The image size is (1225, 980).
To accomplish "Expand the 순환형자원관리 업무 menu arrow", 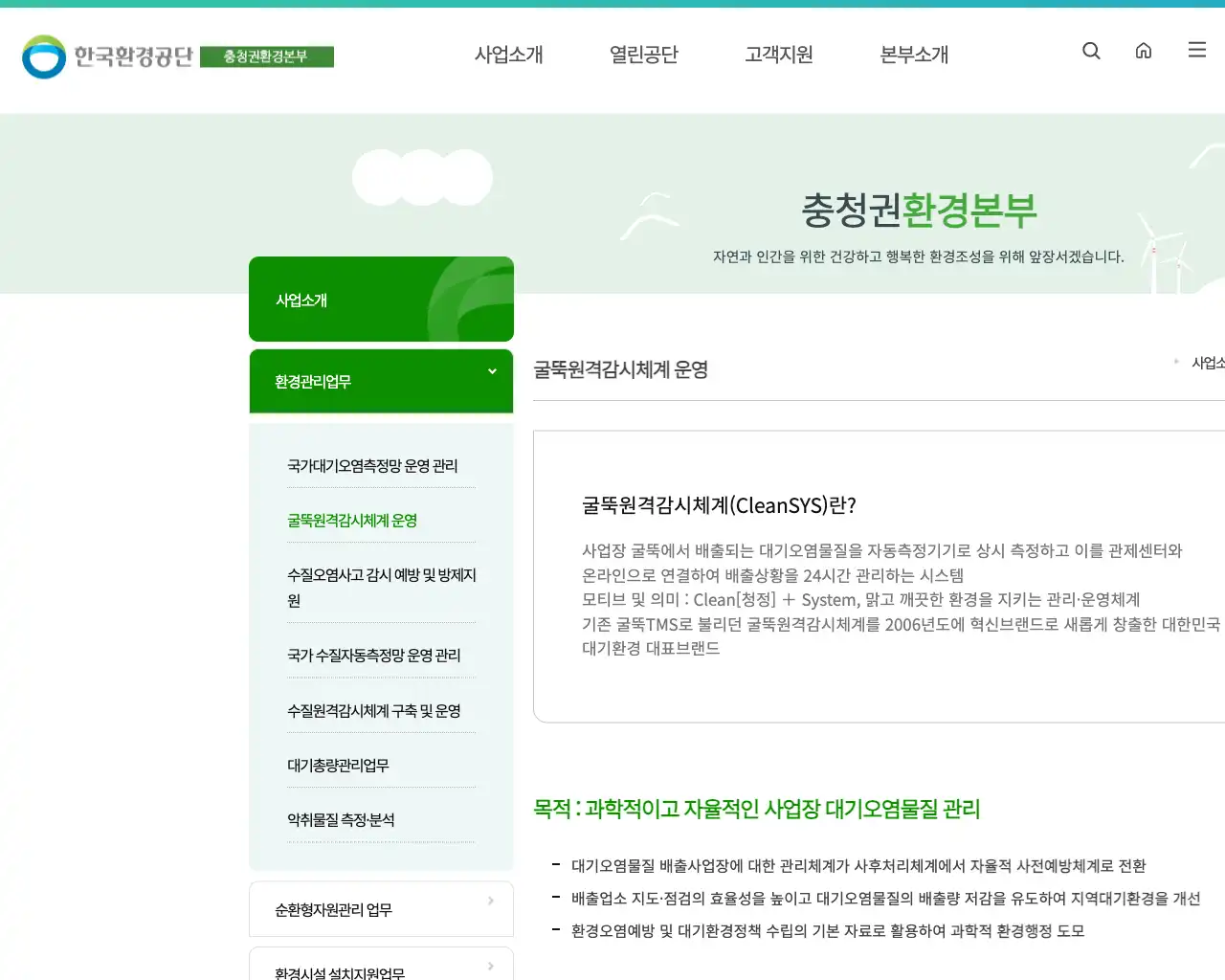I will pyautogui.click(x=490, y=901).
